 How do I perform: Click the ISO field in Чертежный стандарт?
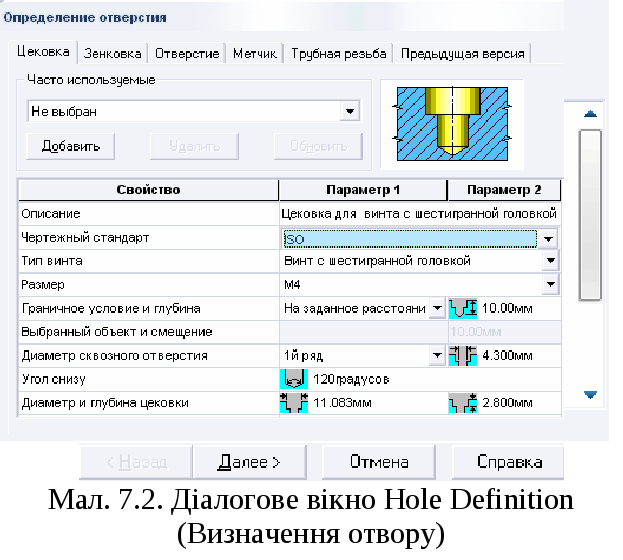click(410, 239)
